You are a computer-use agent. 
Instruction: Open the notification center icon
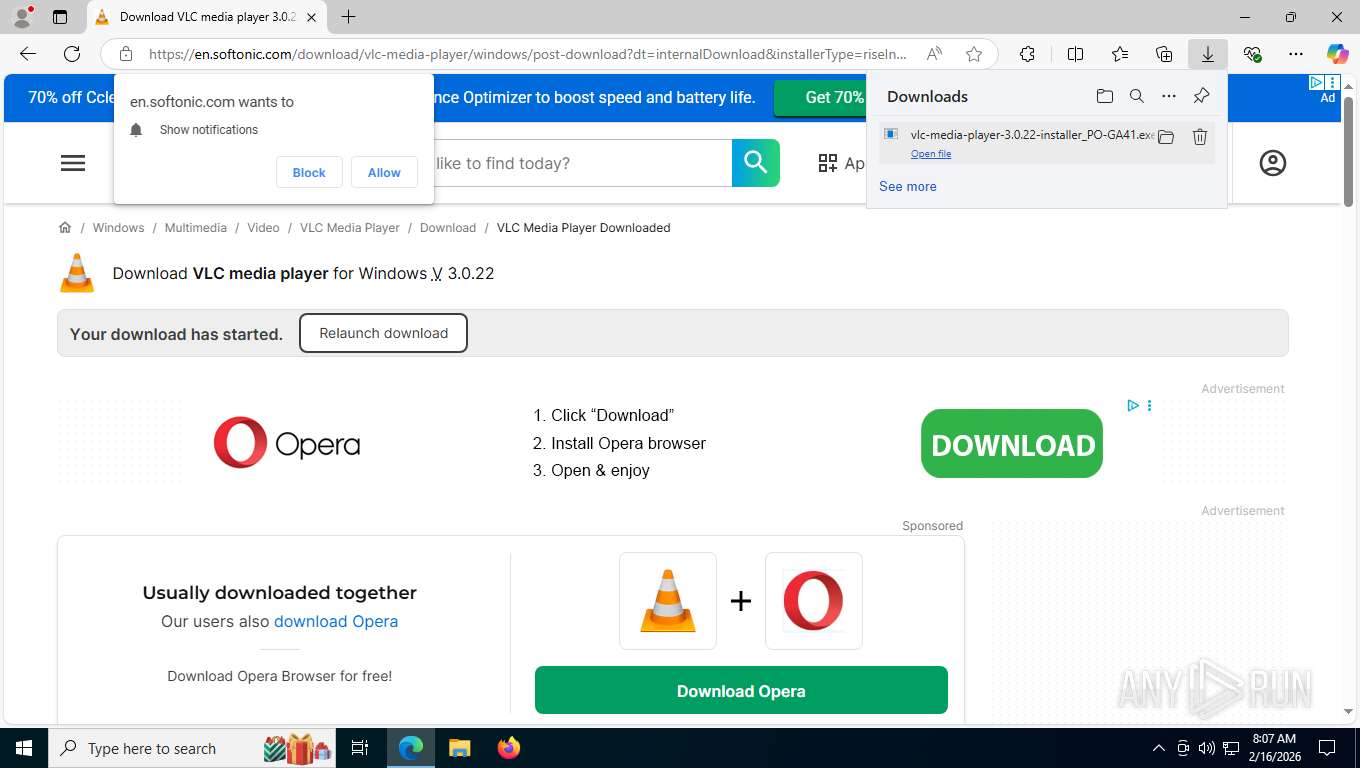(x=1327, y=748)
